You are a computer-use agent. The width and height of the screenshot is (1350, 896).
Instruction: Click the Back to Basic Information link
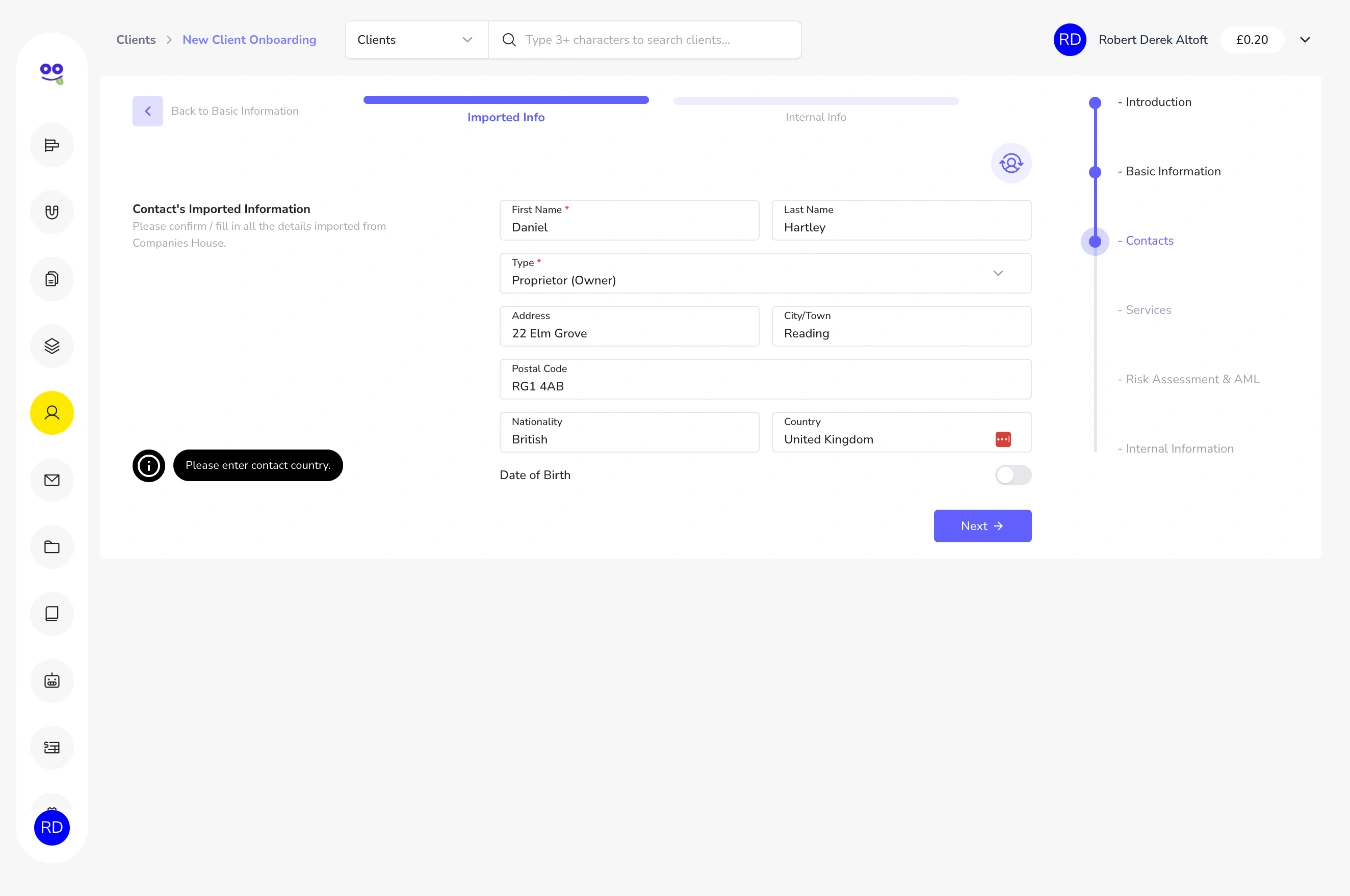point(235,111)
